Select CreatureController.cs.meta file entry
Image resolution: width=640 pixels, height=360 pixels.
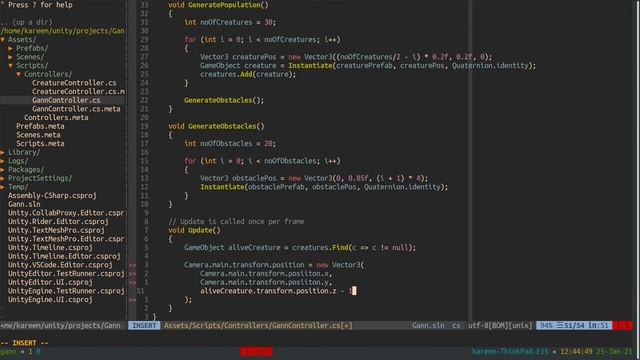tap(78, 91)
